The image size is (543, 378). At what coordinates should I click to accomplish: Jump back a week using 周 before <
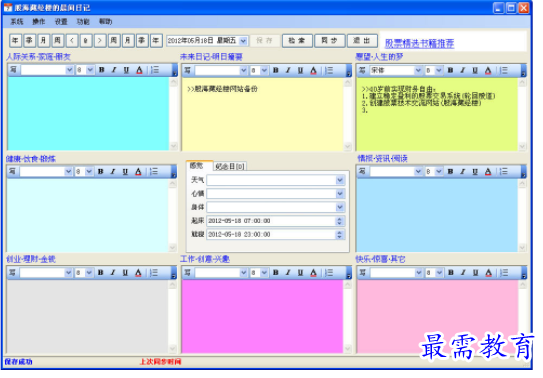click(57, 41)
